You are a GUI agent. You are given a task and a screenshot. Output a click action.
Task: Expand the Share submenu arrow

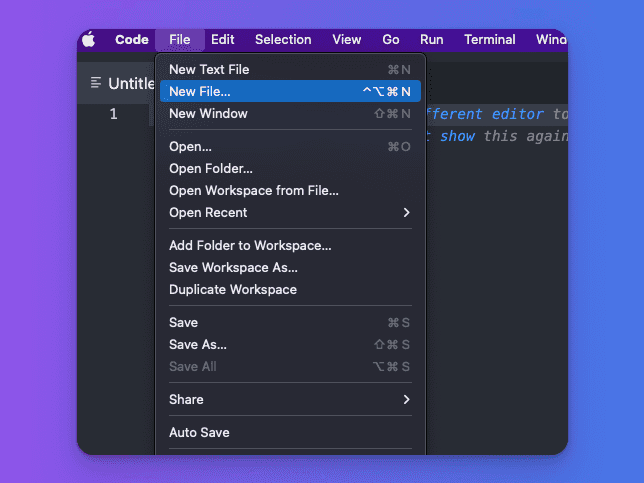406,399
